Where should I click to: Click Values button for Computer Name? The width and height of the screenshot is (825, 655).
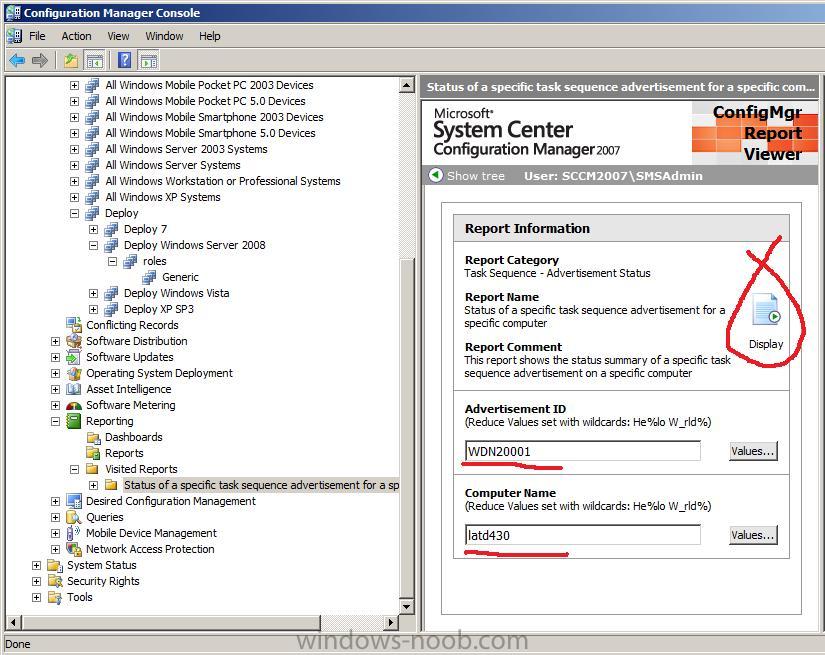coord(753,535)
